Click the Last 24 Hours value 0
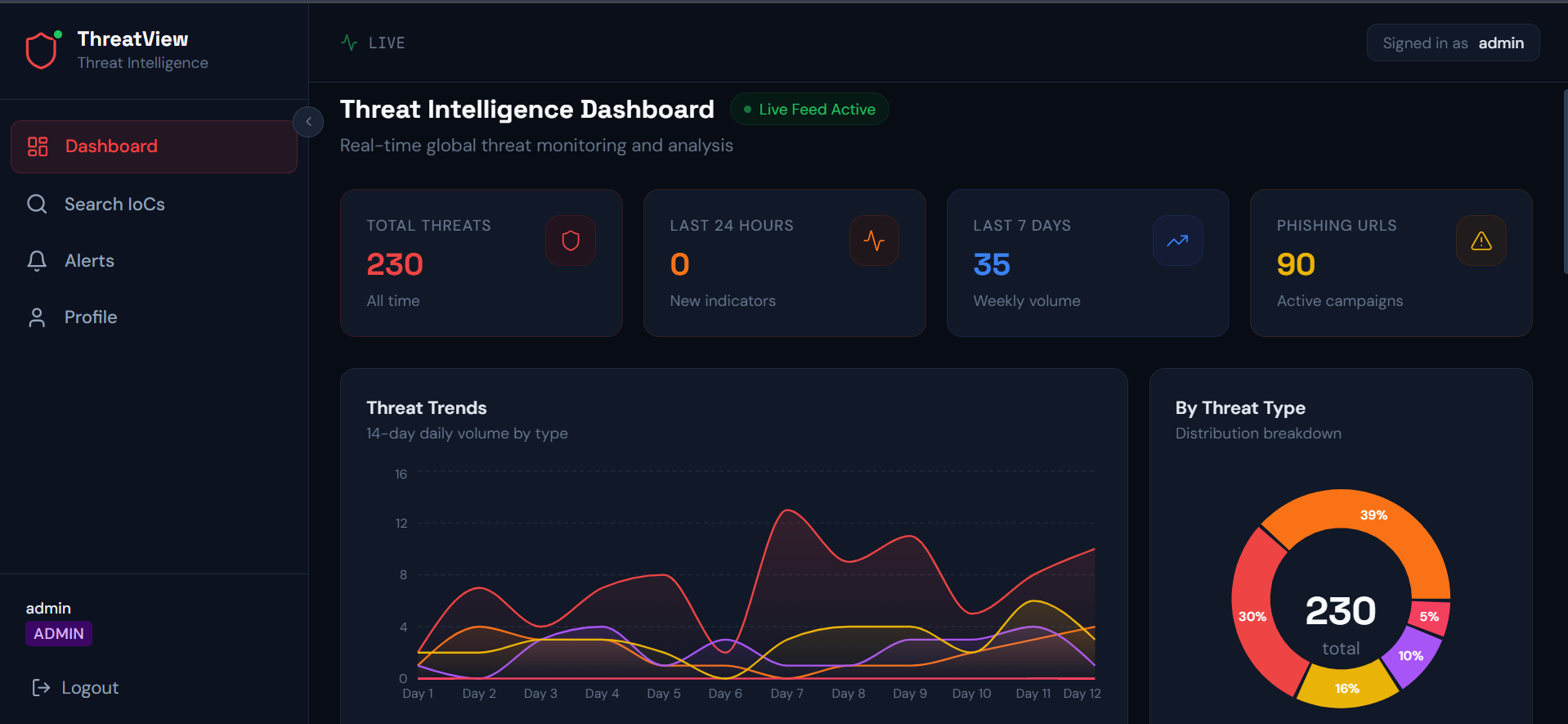1568x724 pixels. coord(680,264)
